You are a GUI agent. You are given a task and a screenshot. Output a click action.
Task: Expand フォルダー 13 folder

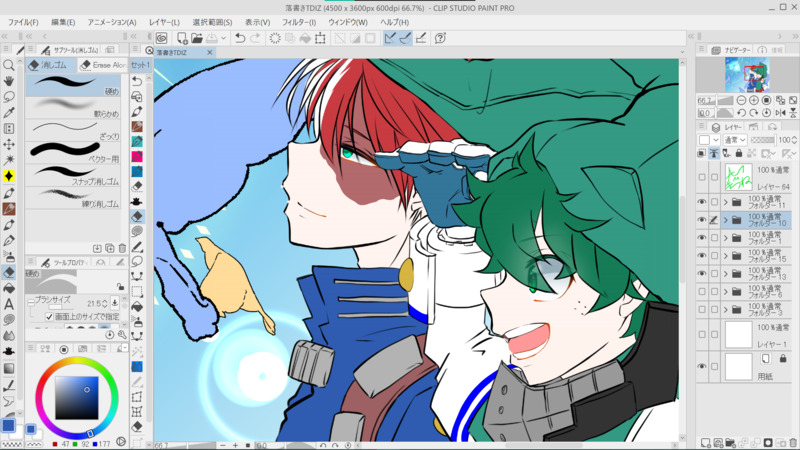click(x=726, y=274)
